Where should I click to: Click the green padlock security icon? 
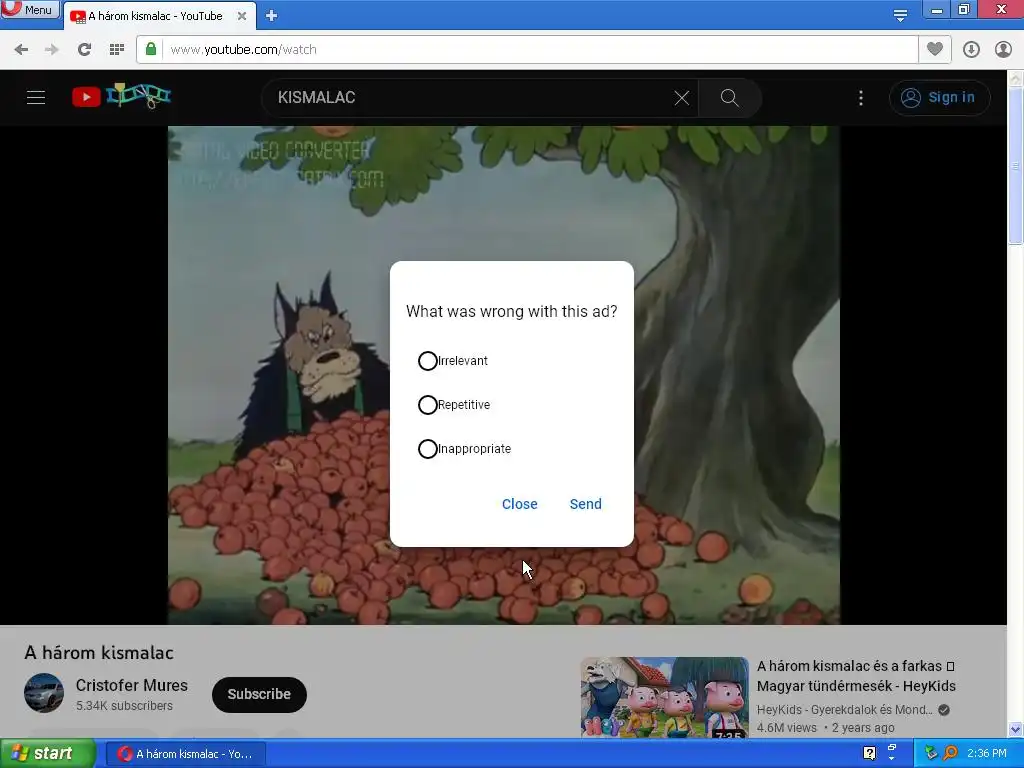151,49
